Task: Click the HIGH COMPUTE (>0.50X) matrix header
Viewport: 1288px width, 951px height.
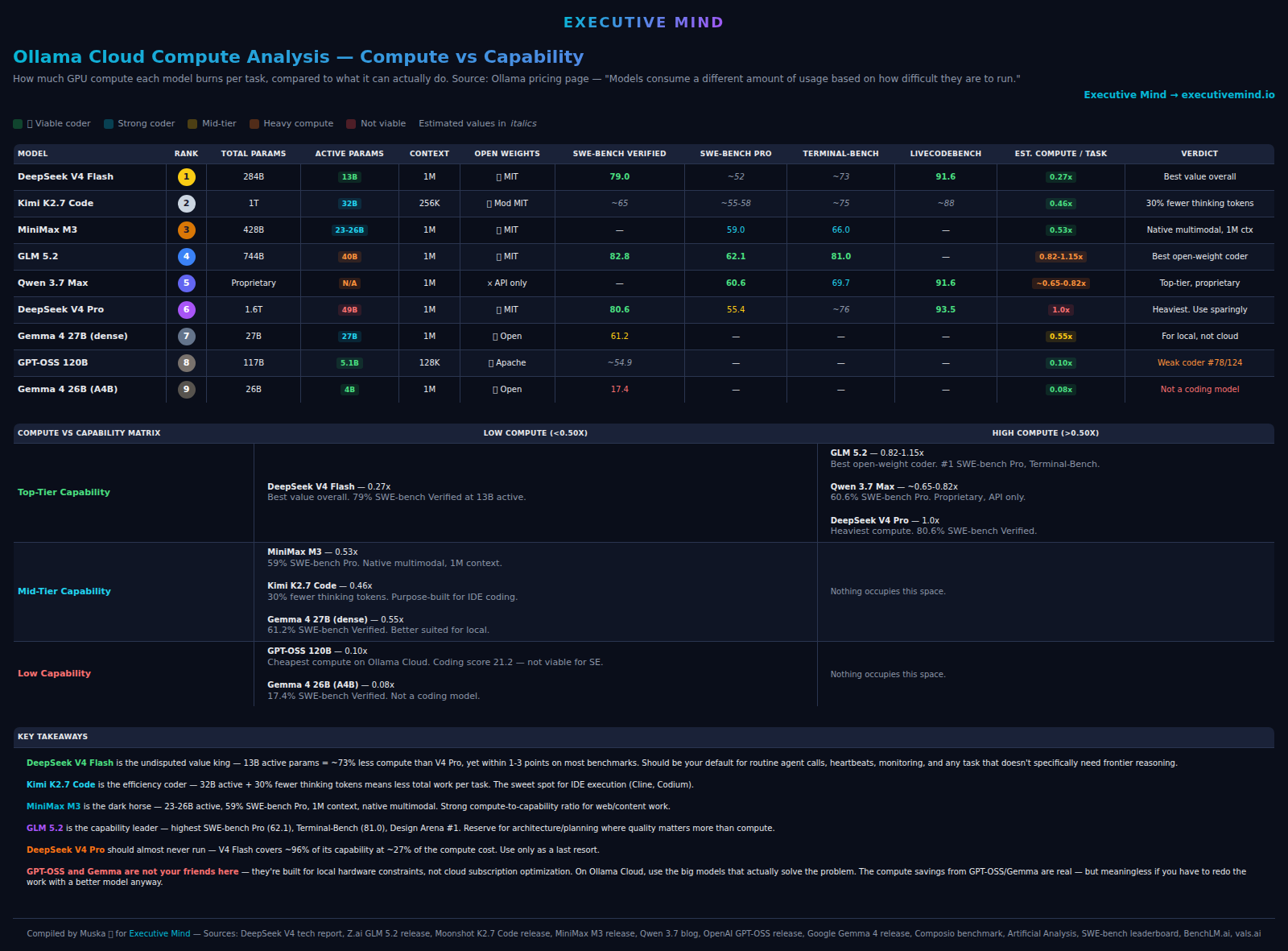Action: 1046,433
